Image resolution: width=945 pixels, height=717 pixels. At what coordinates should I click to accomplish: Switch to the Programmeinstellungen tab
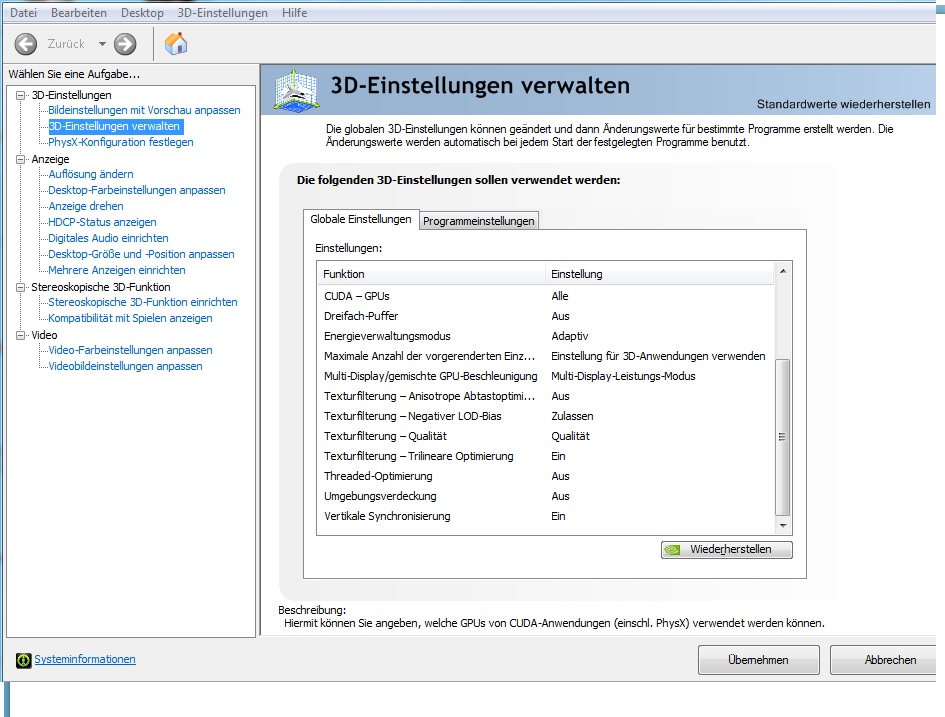pos(479,221)
